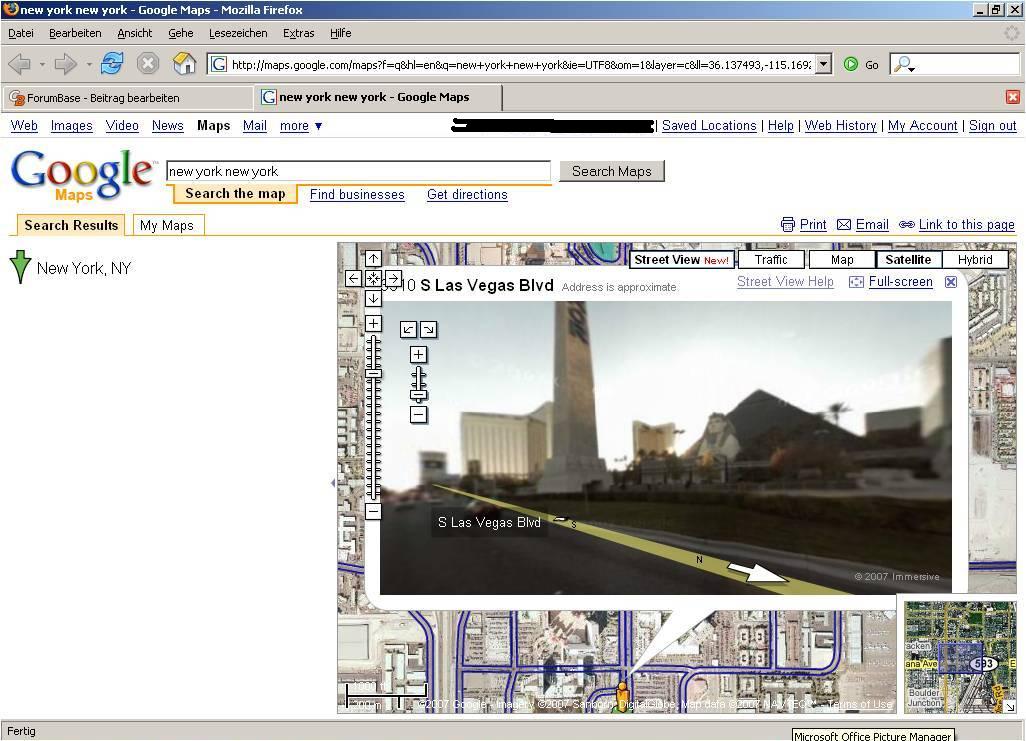Select the My Maps tab
This screenshot has width=1026, height=741.
(x=167, y=225)
